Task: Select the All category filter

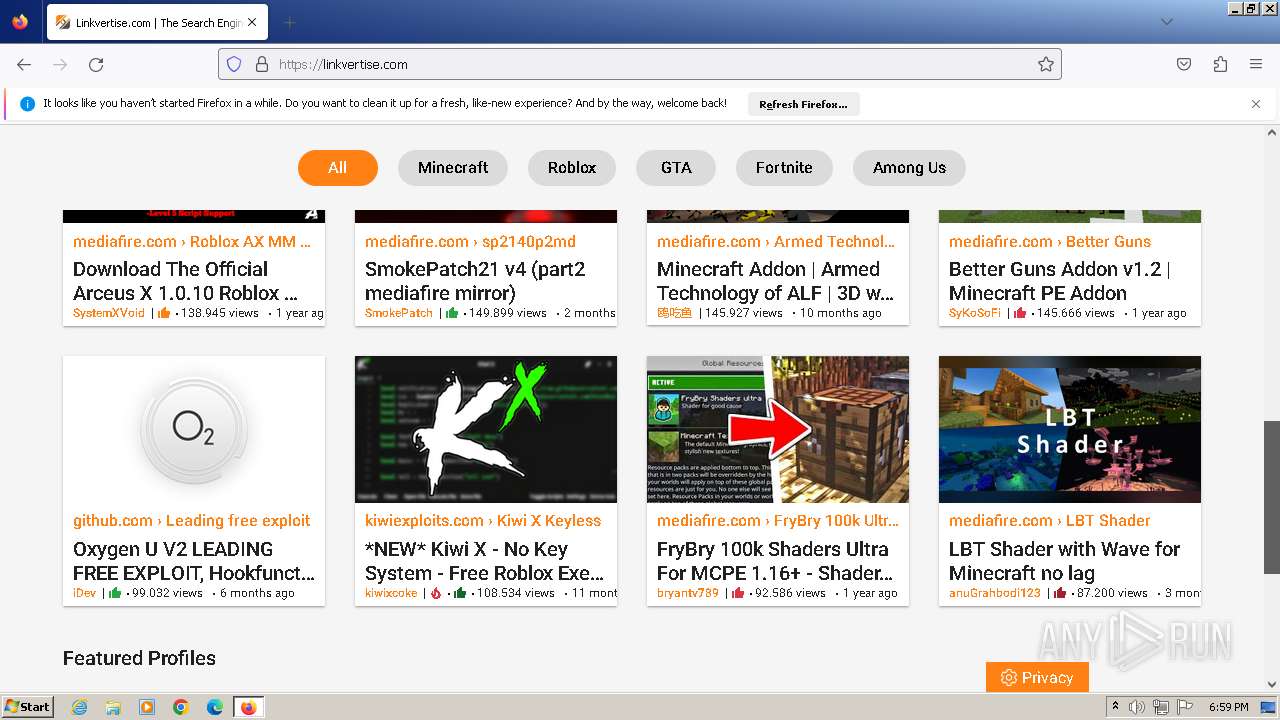Action: pos(338,168)
